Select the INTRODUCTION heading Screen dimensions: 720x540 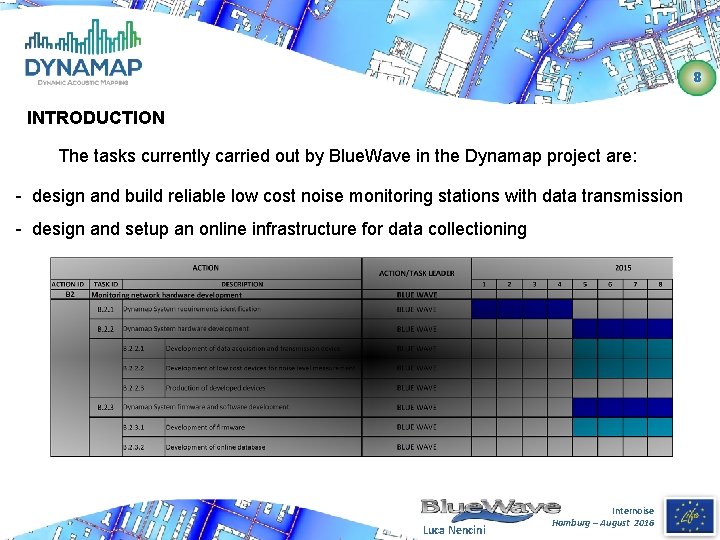(x=96, y=118)
